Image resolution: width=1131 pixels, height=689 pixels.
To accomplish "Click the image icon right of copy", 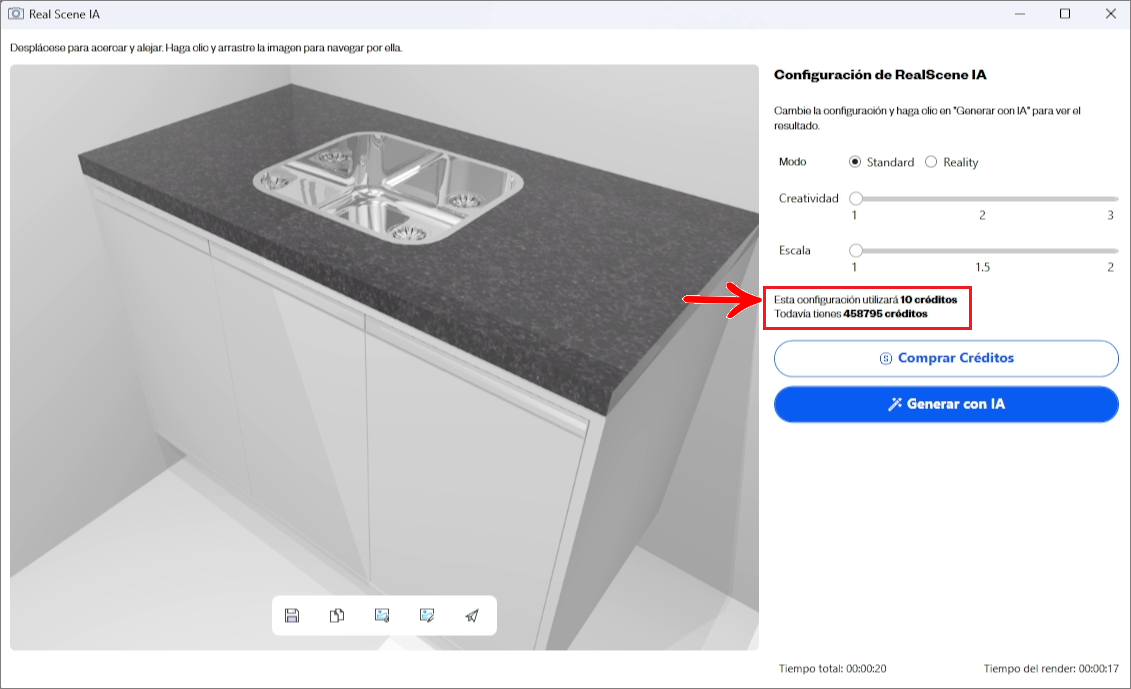I will (382, 615).
